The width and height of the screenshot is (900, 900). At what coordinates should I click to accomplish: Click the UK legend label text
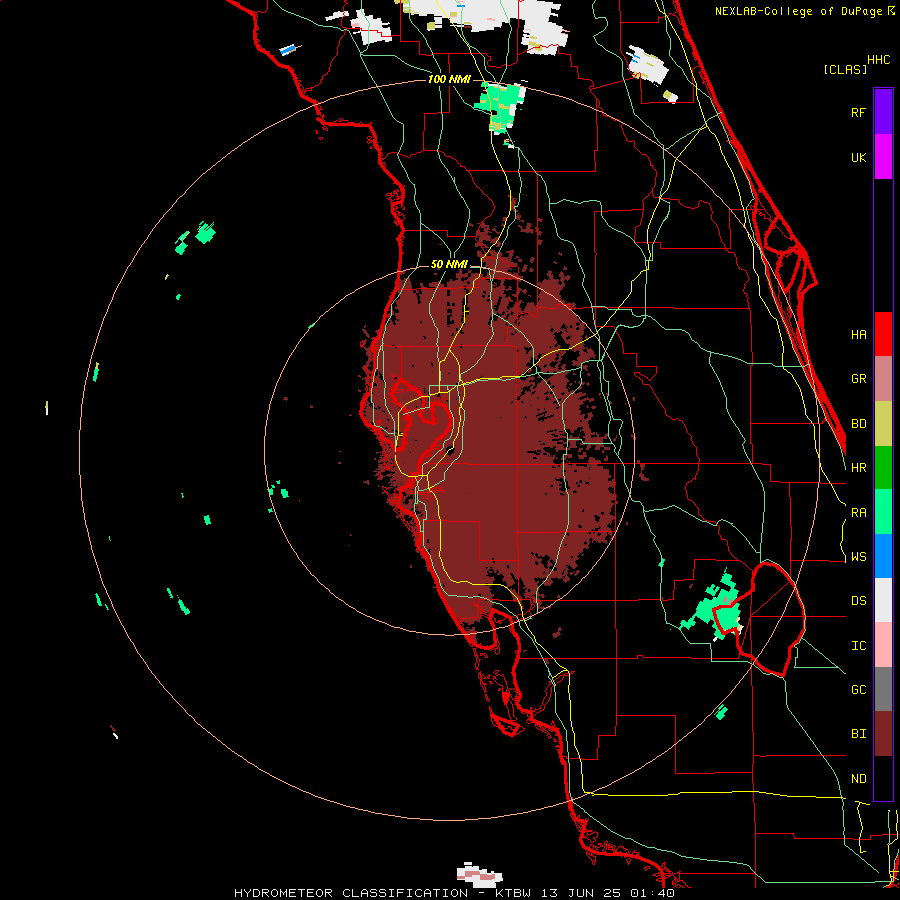[858, 157]
